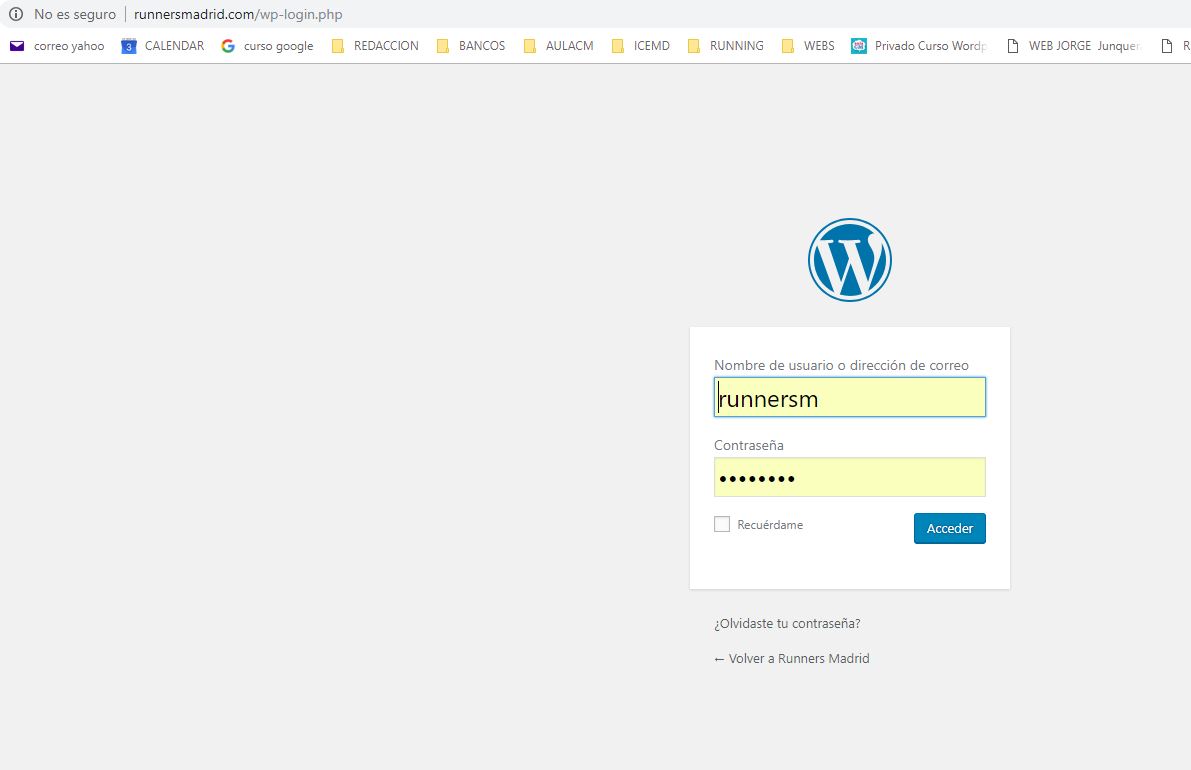Image resolution: width=1191 pixels, height=770 pixels.
Task: Open the correo yahoo bookmark
Action: pyautogui.click(x=57, y=46)
